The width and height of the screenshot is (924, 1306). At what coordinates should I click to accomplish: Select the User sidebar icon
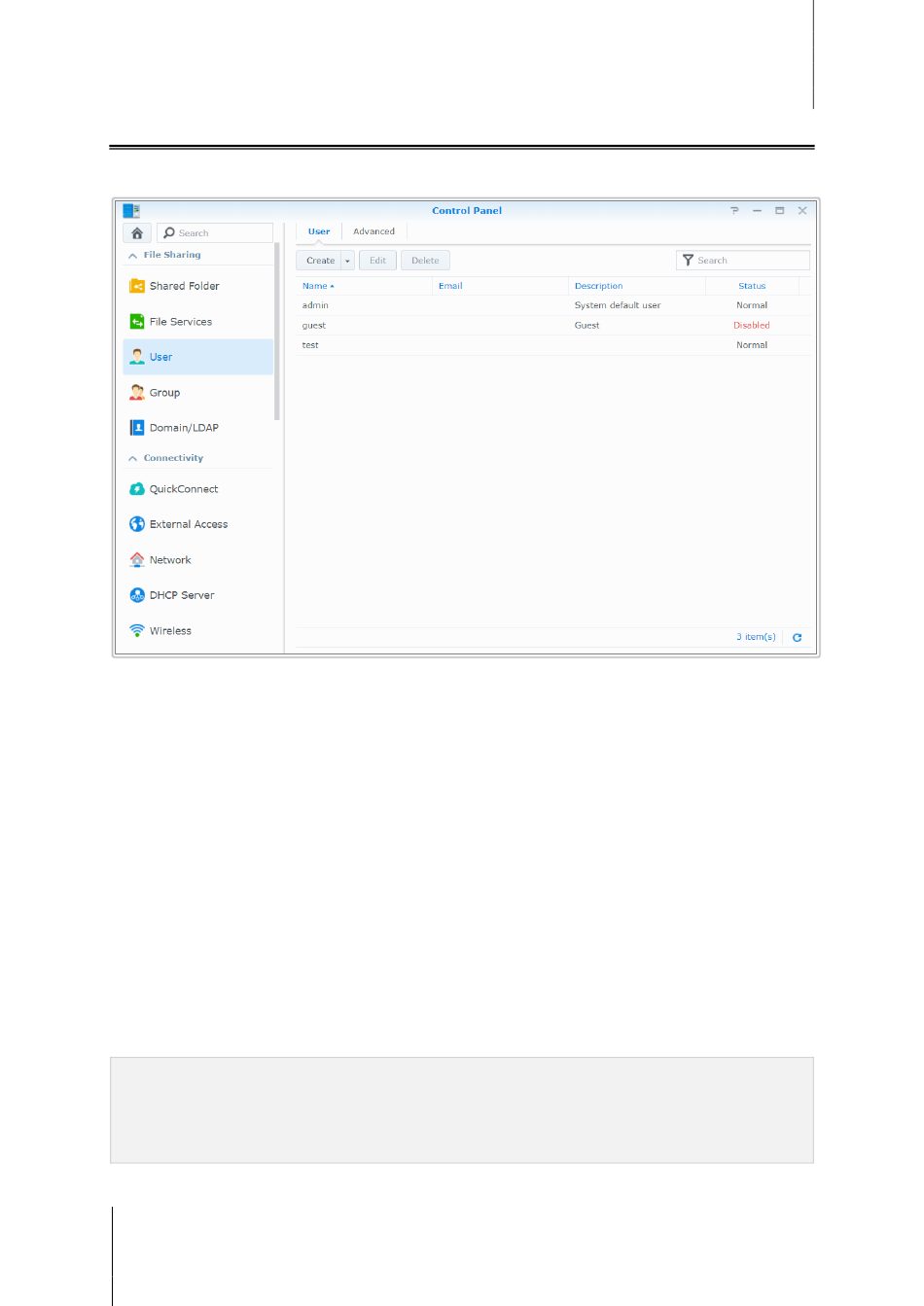pos(137,357)
